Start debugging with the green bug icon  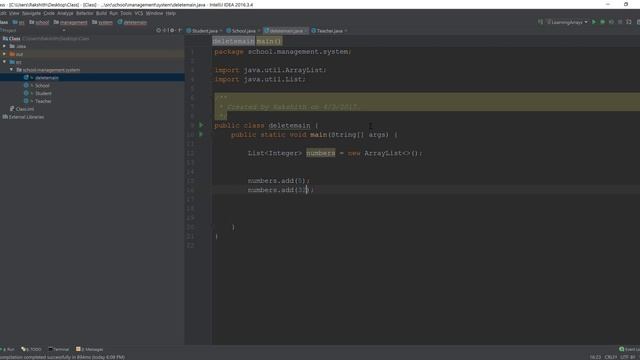(x=602, y=22)
